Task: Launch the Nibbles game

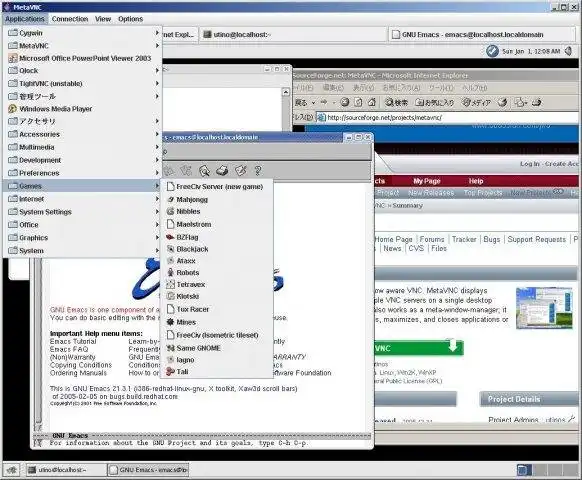Action: coord(217,212)
